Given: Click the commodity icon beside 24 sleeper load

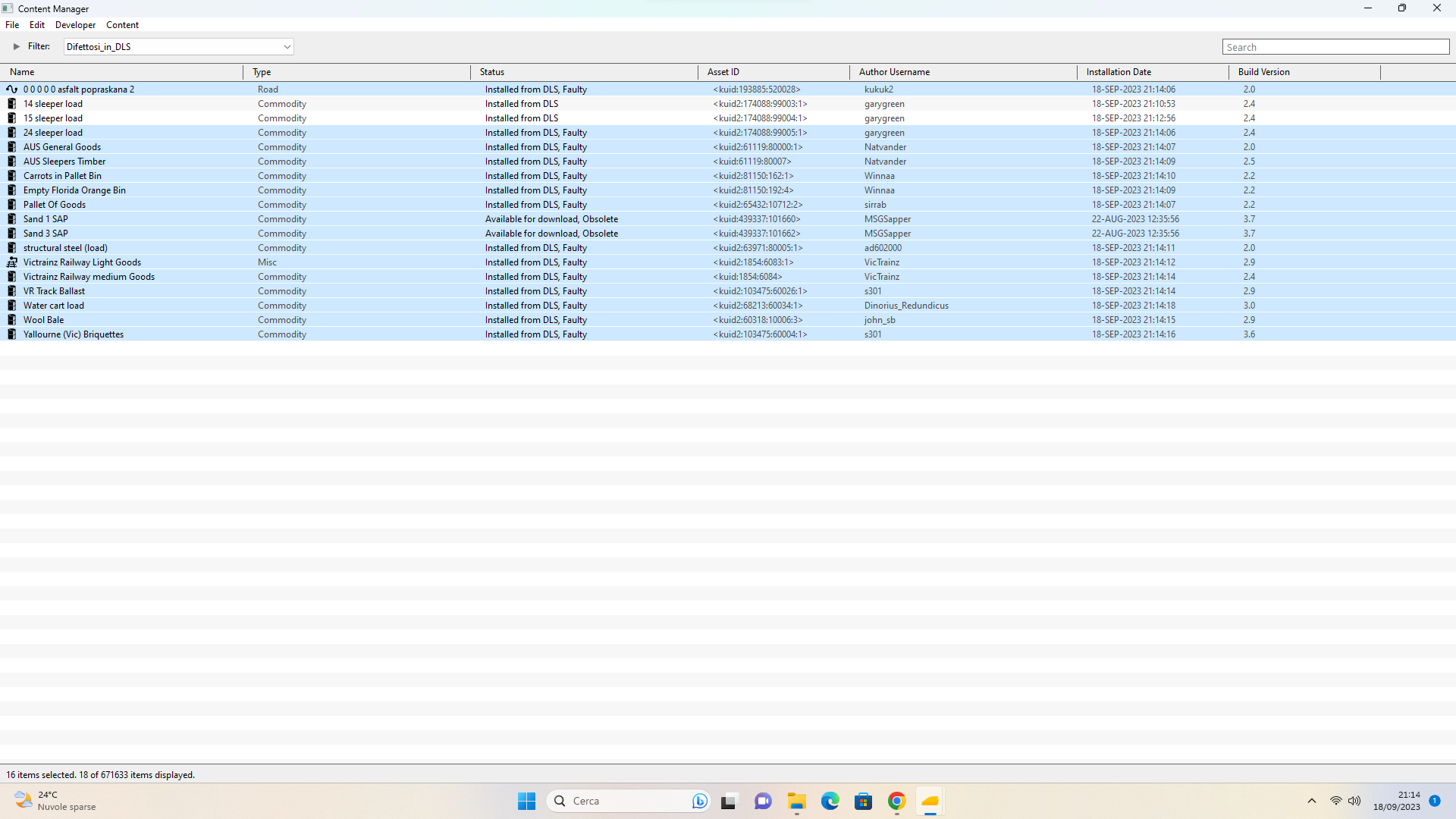Looking at the screenshot, I should pos(11,133).
